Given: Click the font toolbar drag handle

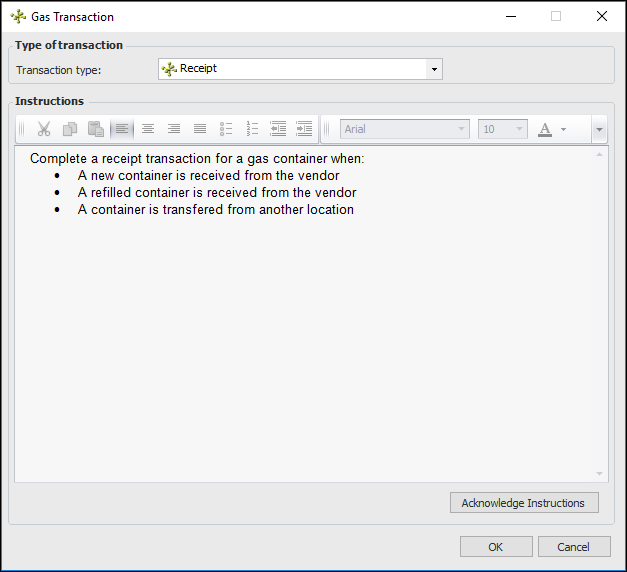Looking at the screenshot, I should tap(327, 129).
